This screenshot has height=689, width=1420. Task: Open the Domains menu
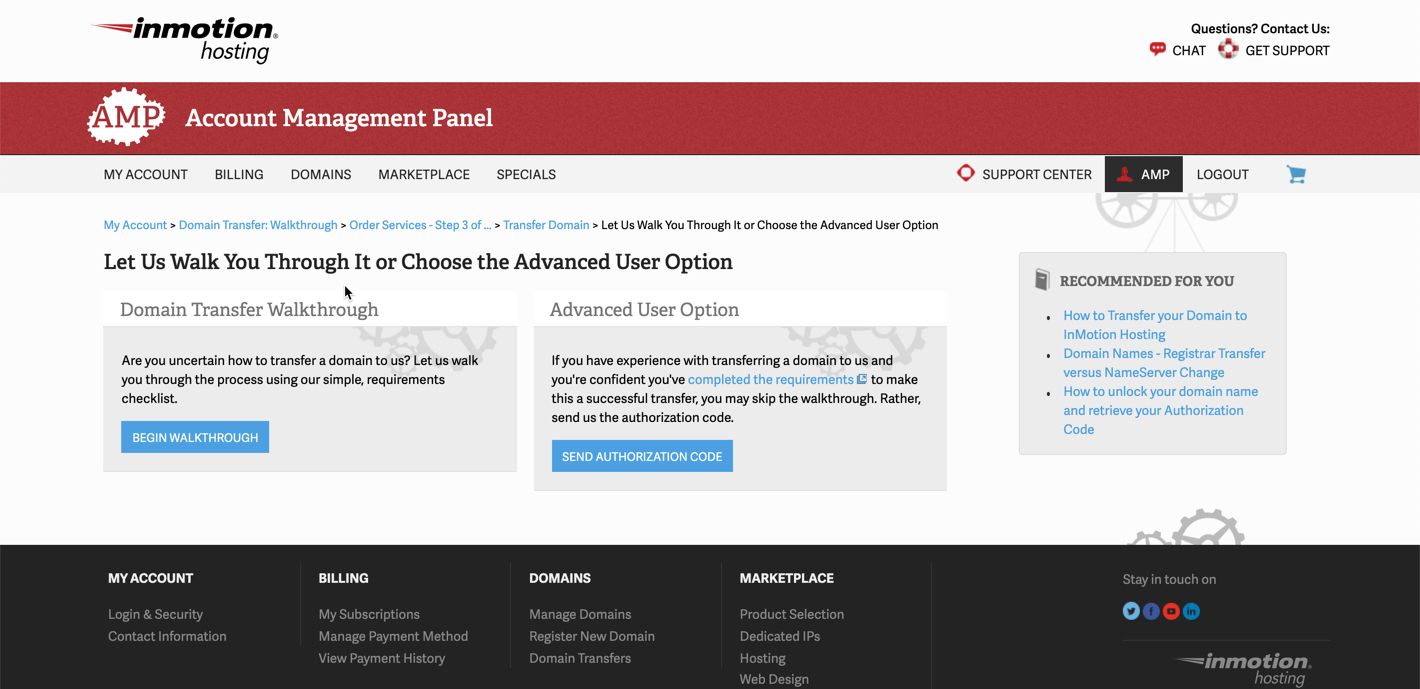[321, 174]
